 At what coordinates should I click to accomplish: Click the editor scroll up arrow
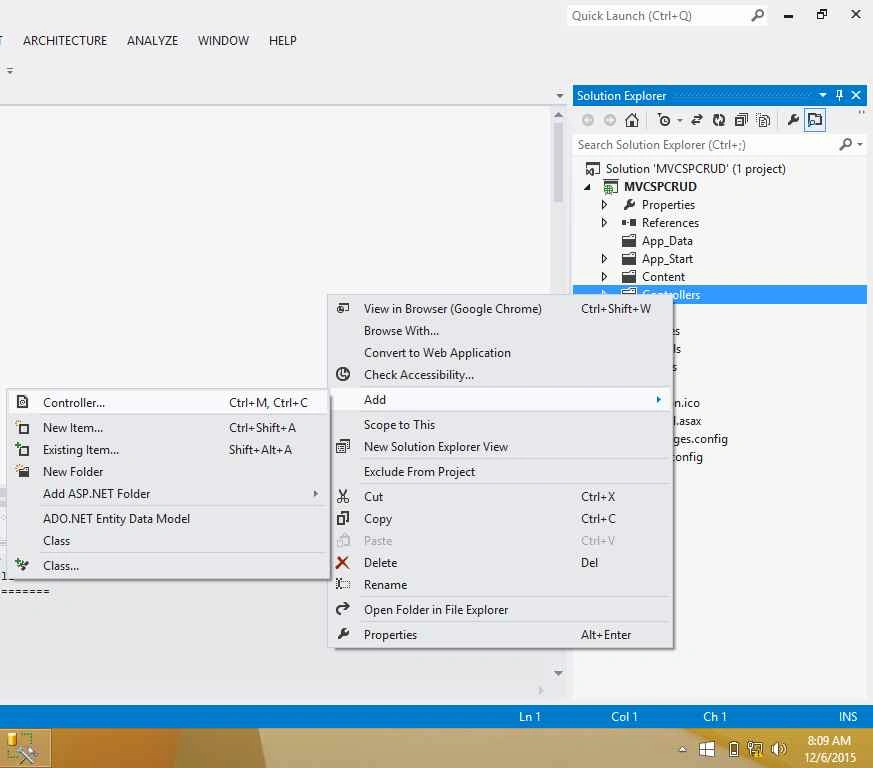[x=558, y=115]
